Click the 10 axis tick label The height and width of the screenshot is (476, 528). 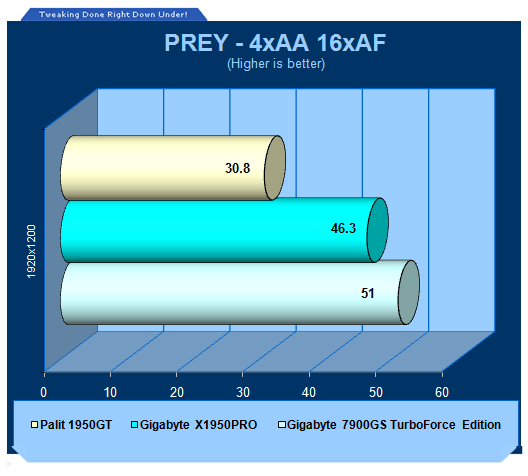(x=110, y=393)
